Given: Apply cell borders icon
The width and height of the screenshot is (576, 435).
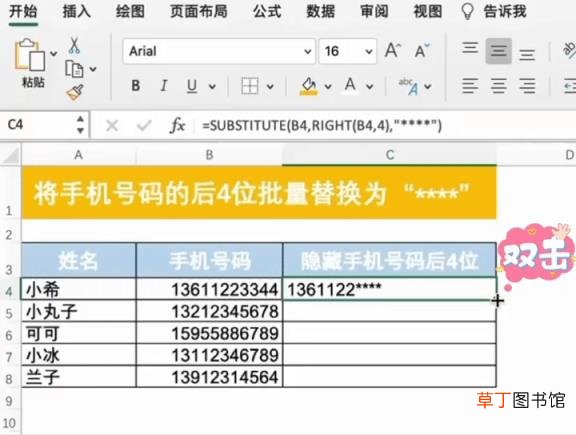Looking at the screenshot, I should [x=250, y=86].
